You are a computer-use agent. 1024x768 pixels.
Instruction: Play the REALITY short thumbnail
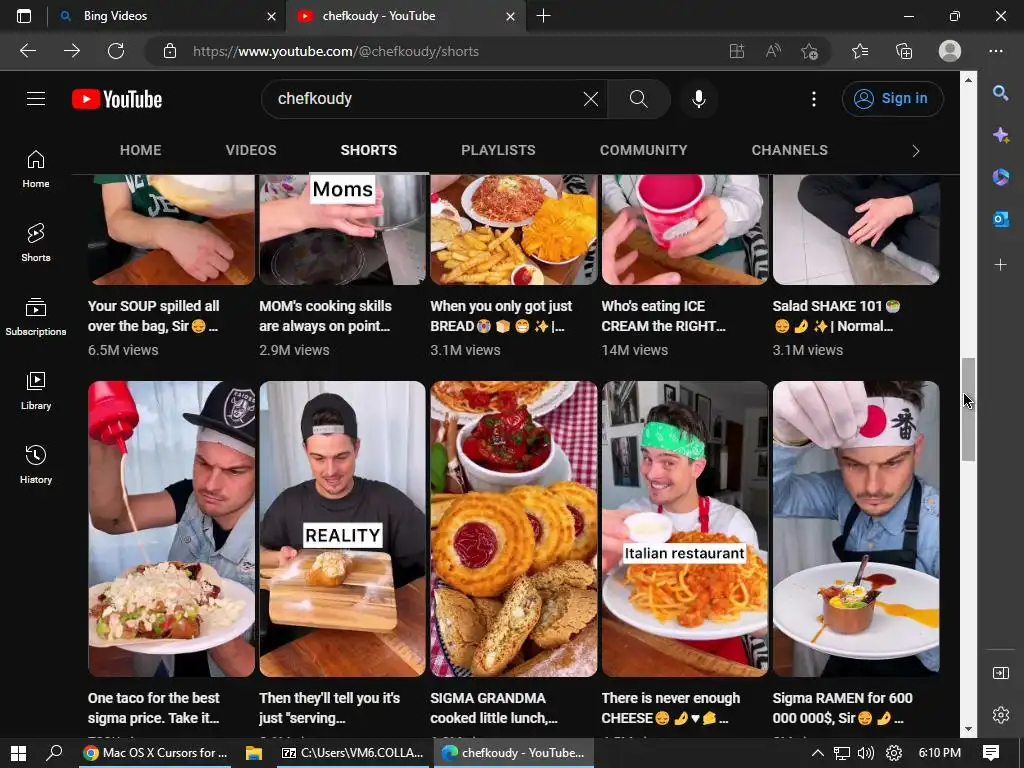click(342, 529)
